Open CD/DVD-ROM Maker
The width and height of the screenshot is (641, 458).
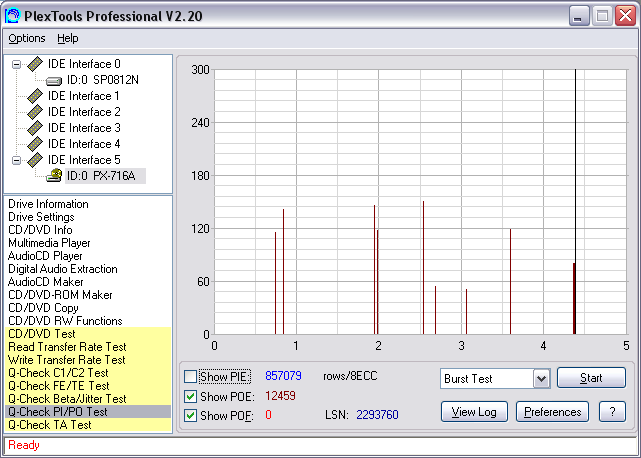click(x=60, y=295)
